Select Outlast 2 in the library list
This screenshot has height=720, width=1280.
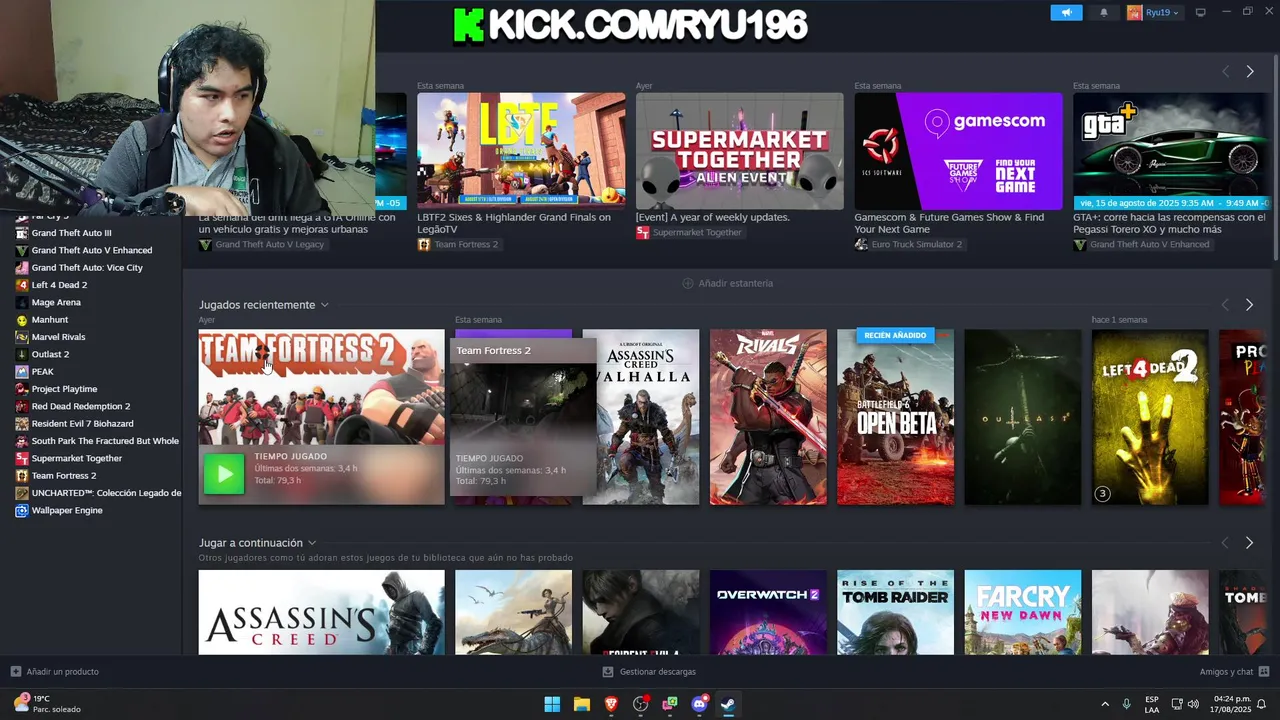coord(50,354)
